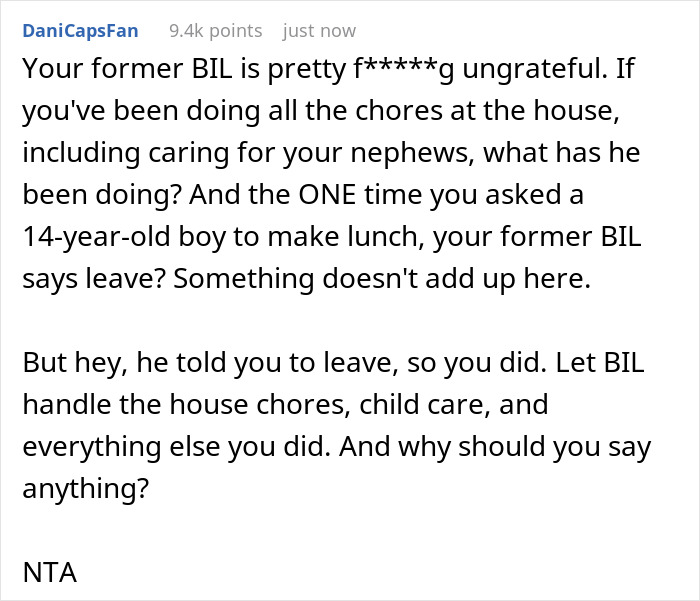This screenshot has height=601, width=700.
Task: Click the capitalized word 'ONE'
Action: pos(327,195)
